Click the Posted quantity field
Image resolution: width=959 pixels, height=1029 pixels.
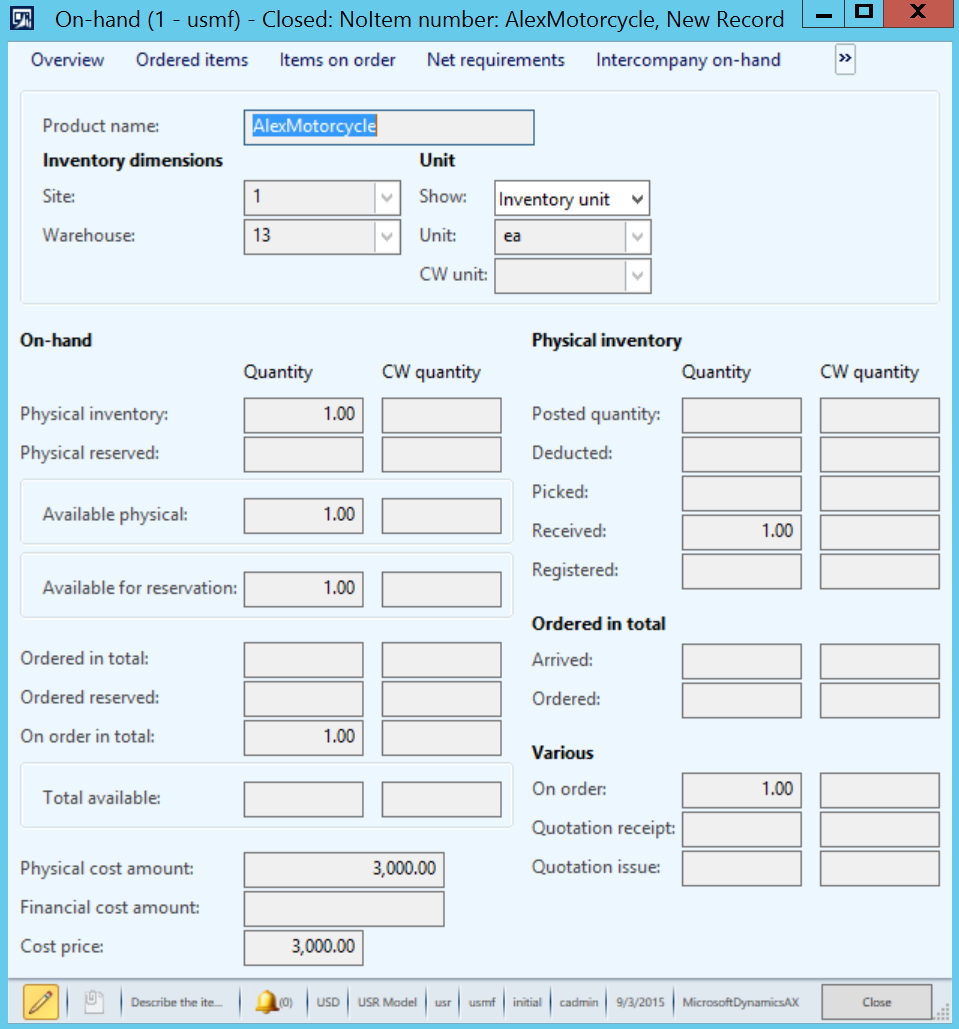(x=742, y=415)
